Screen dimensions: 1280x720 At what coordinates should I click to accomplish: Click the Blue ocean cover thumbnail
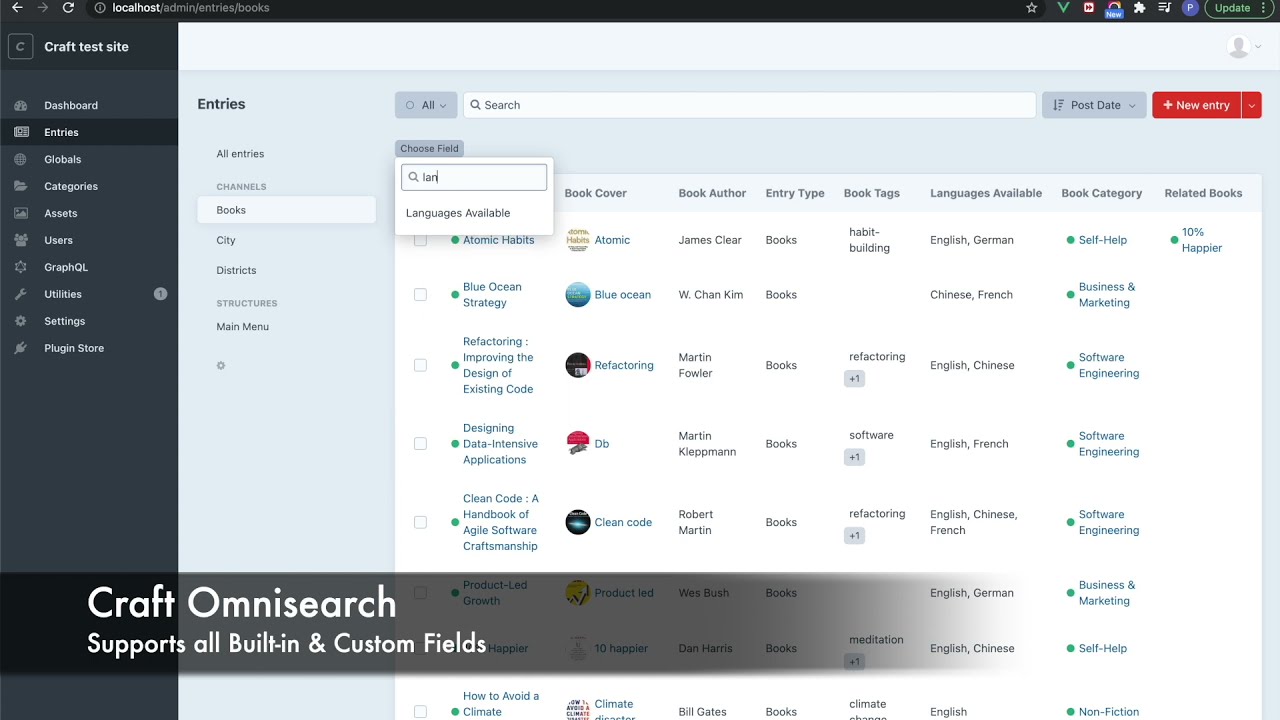click(578, 295)
